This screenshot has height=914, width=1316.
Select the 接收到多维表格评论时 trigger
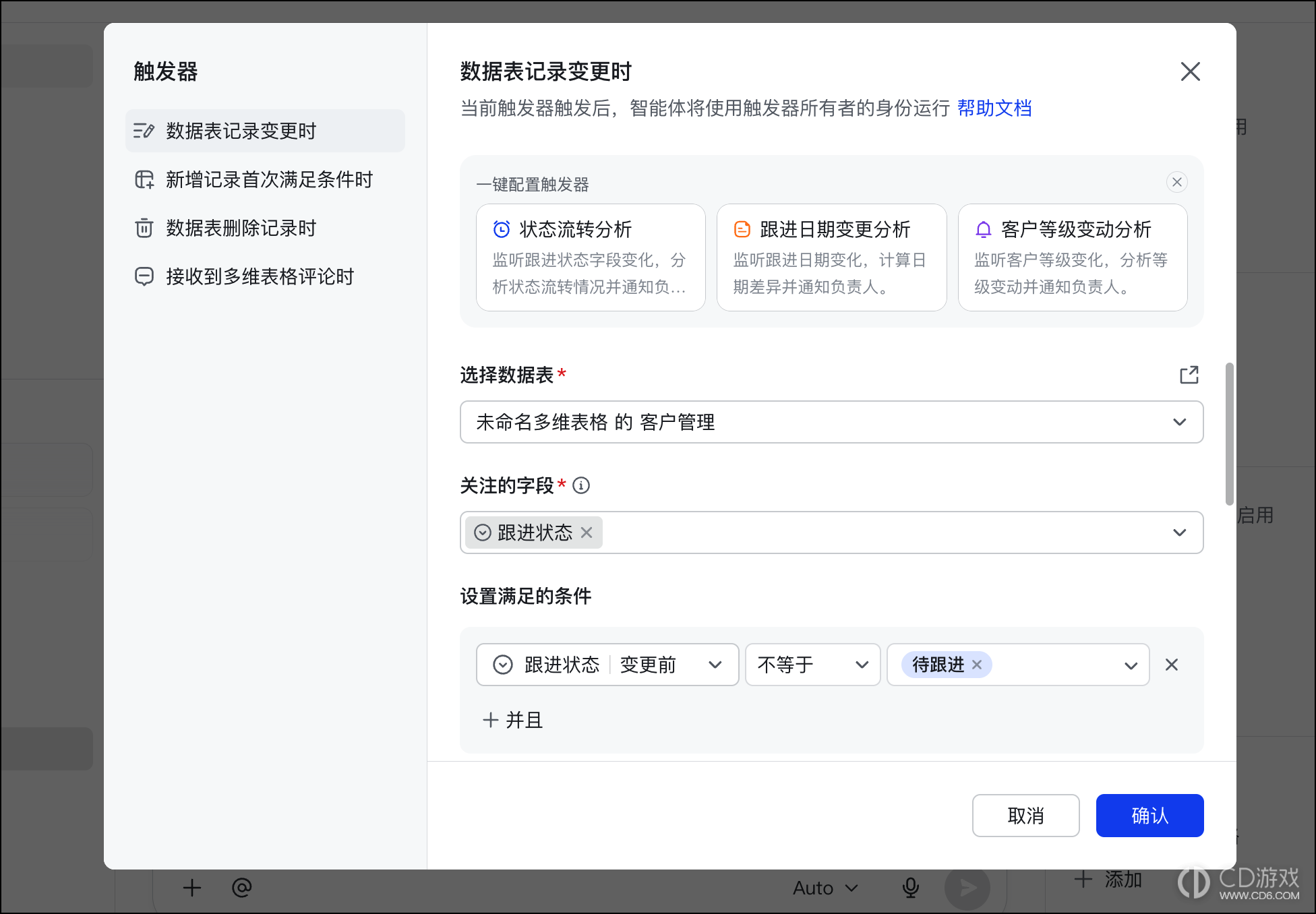265,276
